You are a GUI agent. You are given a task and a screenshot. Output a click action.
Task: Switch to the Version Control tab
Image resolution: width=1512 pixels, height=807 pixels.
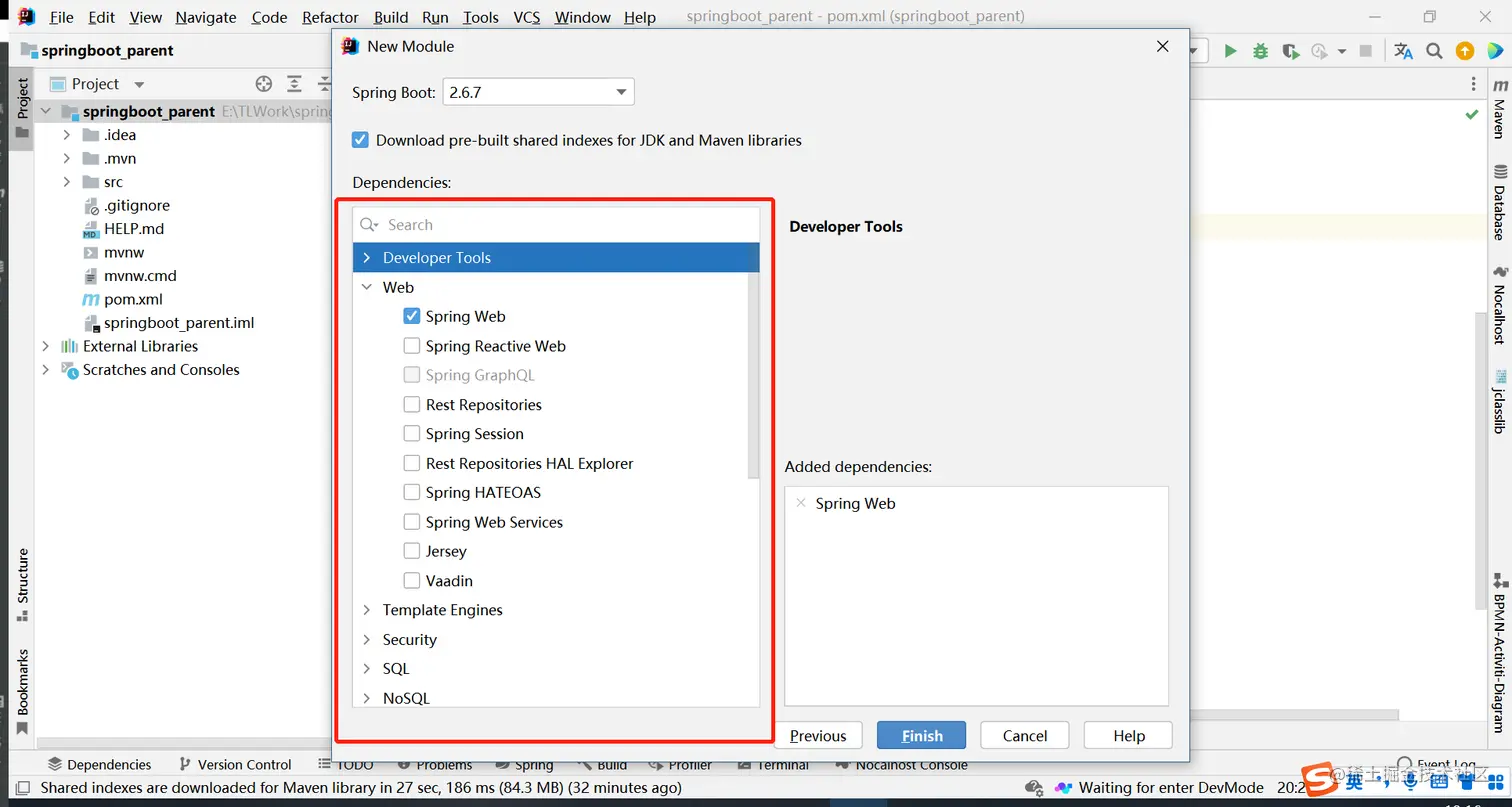pyautogui.click(x=235, y=765)
